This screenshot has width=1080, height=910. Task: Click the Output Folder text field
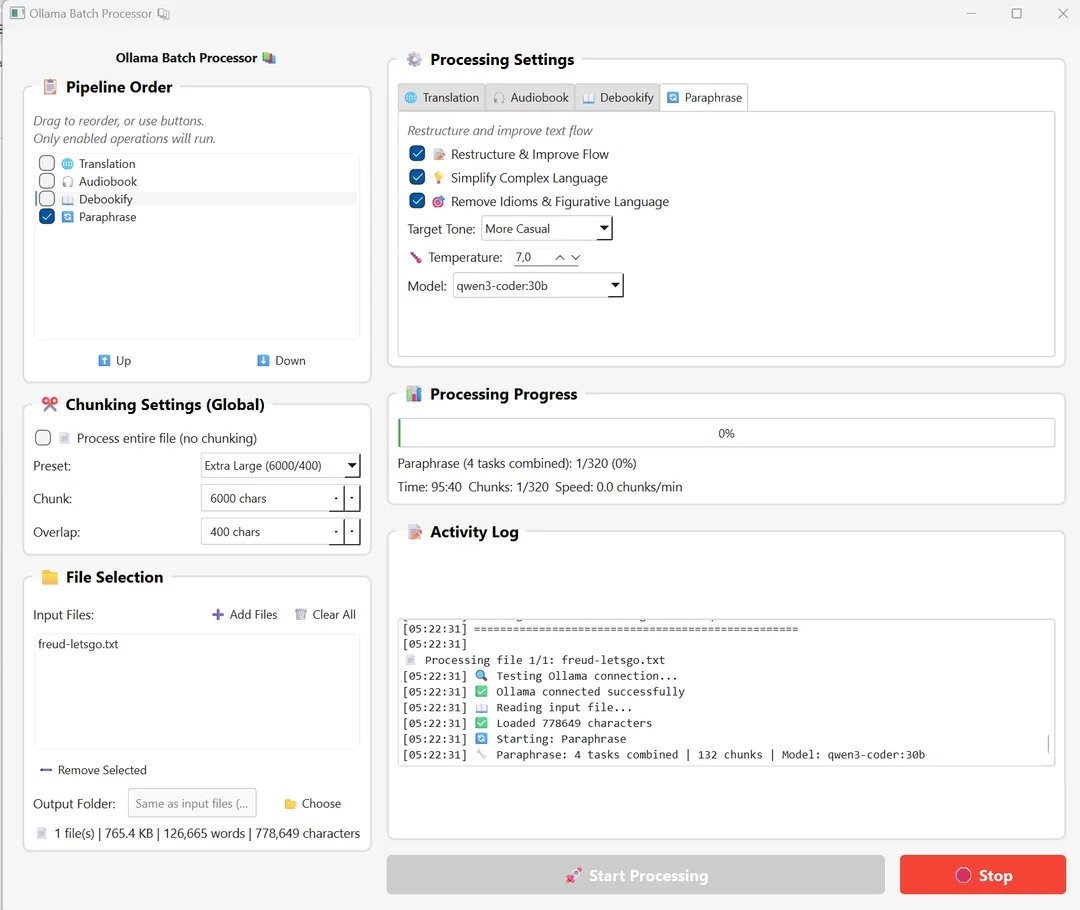coord(192,804)
